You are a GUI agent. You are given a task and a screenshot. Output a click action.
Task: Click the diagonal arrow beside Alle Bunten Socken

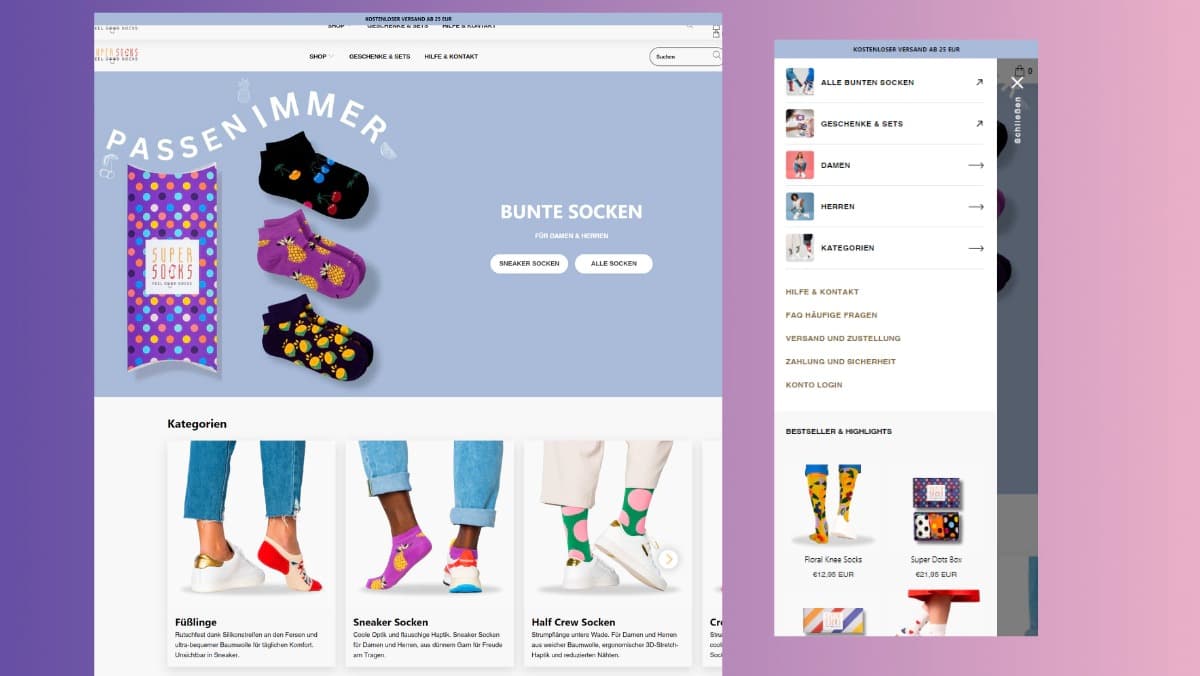point(979,82)
